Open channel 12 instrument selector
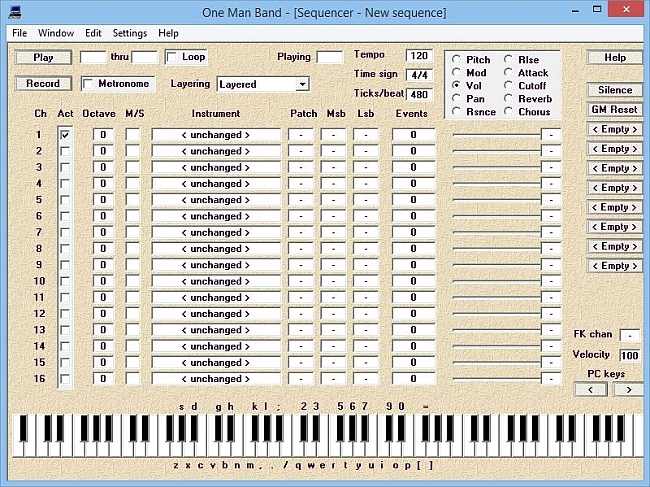The image size is (650, 487). click(216, 314)
